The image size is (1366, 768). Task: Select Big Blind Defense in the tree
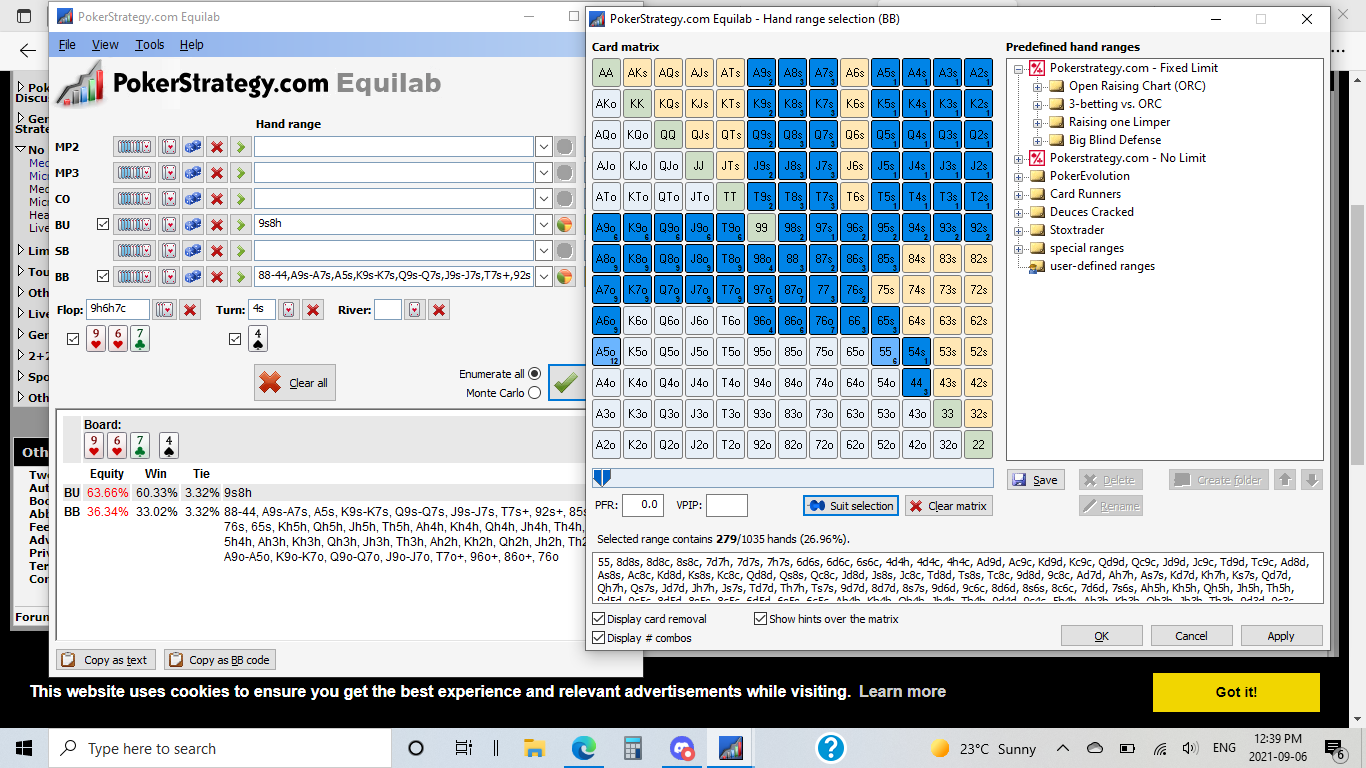(1115, 140)
